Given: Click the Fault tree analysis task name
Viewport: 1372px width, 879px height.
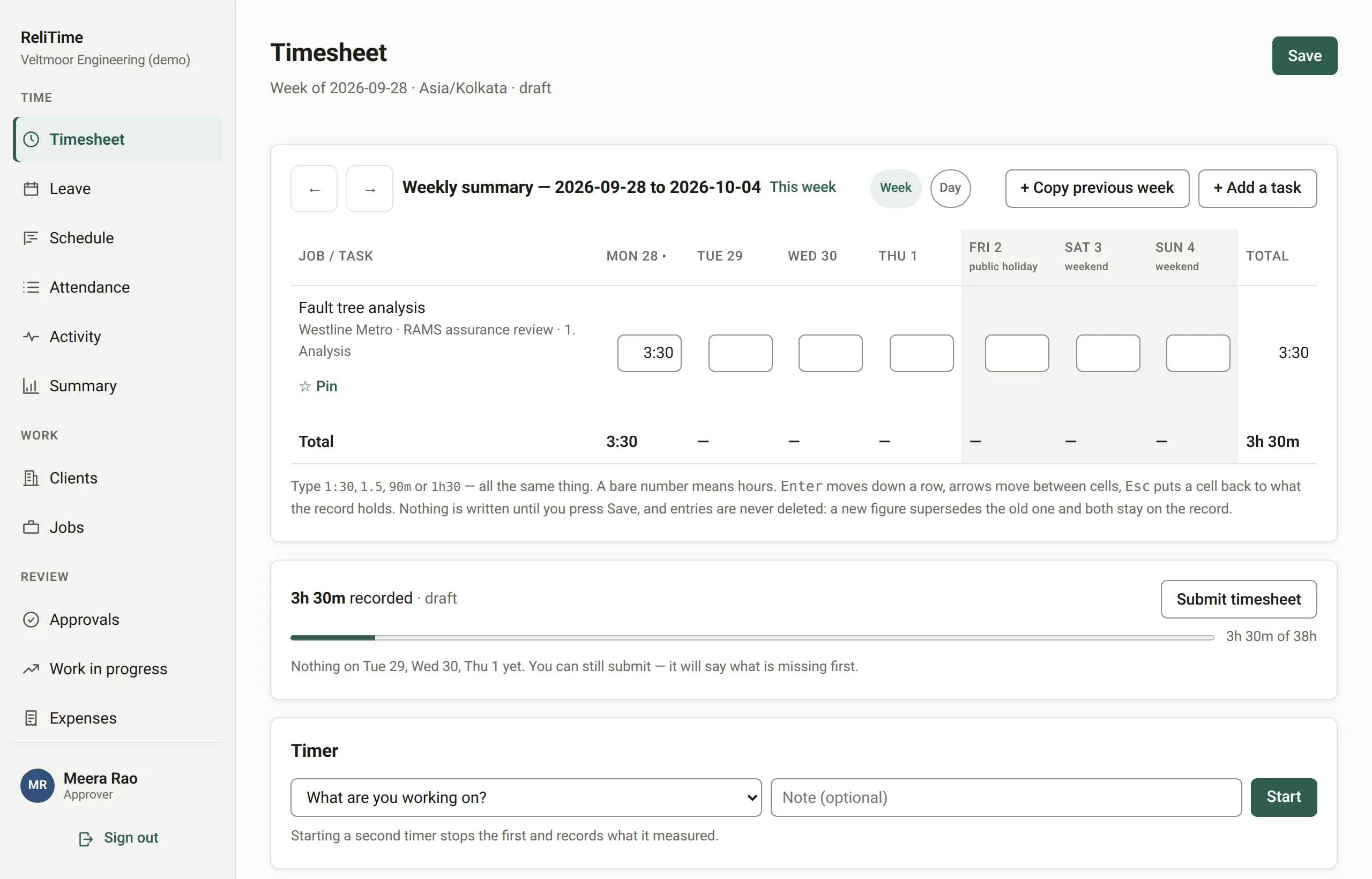Looking at the screenshot, I should 362,308.
